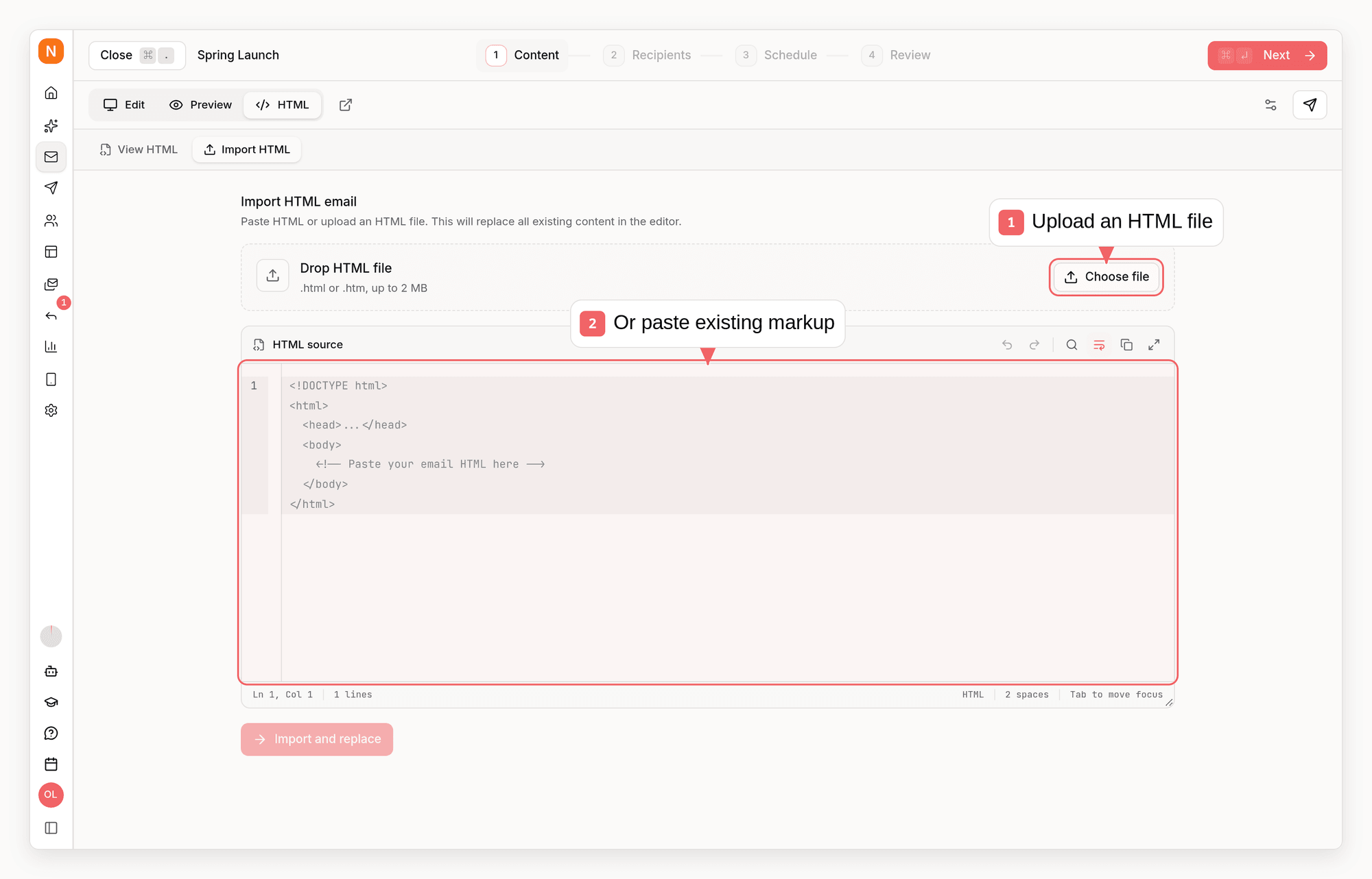Image resolution: width=1372 pixels, height=879 pixels.
Task: Open the help question bubble icon
Action: tap(51, 733)
